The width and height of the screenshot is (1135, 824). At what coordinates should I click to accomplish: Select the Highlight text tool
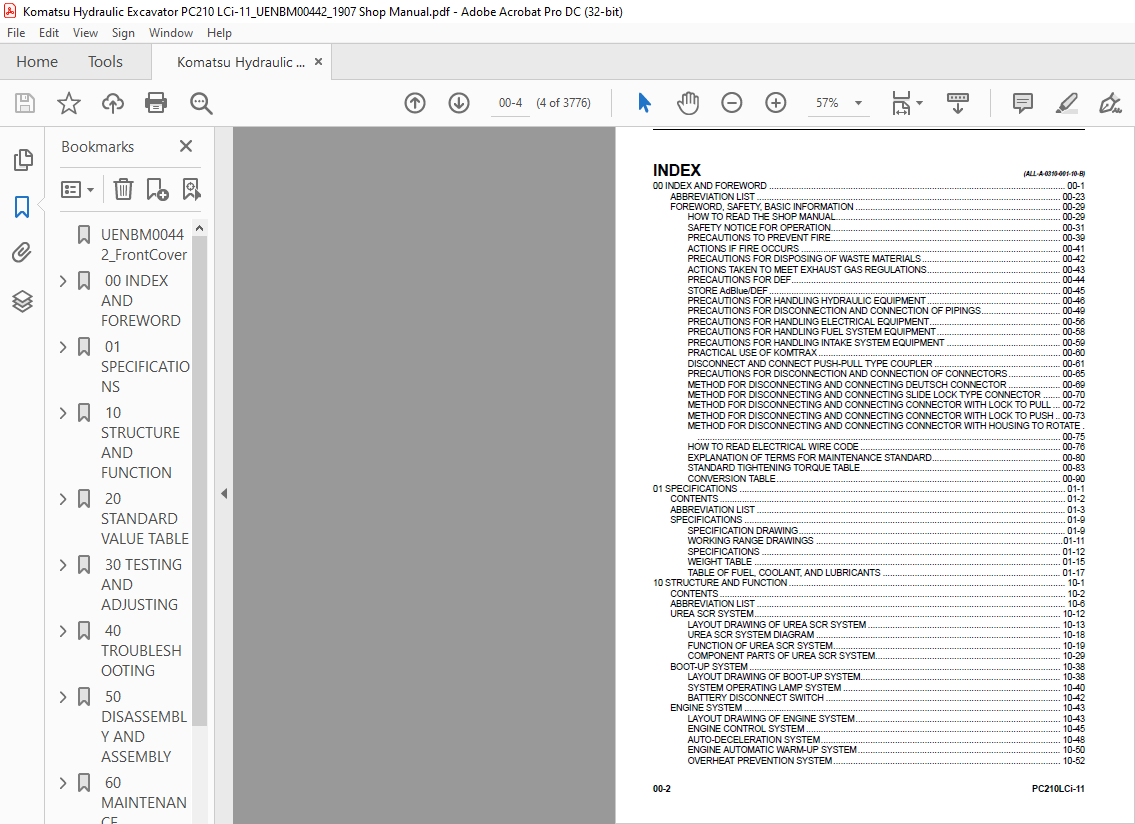point(1066,103)
